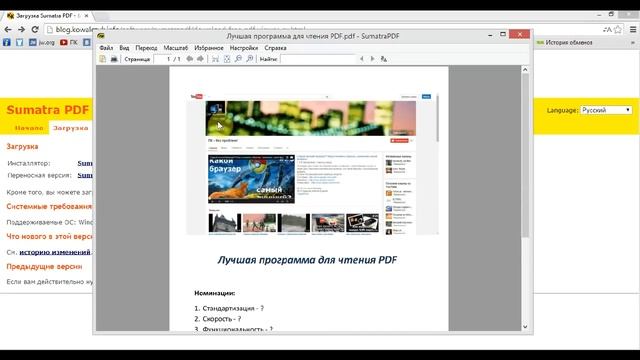Open the YouTube ПК bookmark
The width and height of the screenshot is (640, 360).
[69, 42]
